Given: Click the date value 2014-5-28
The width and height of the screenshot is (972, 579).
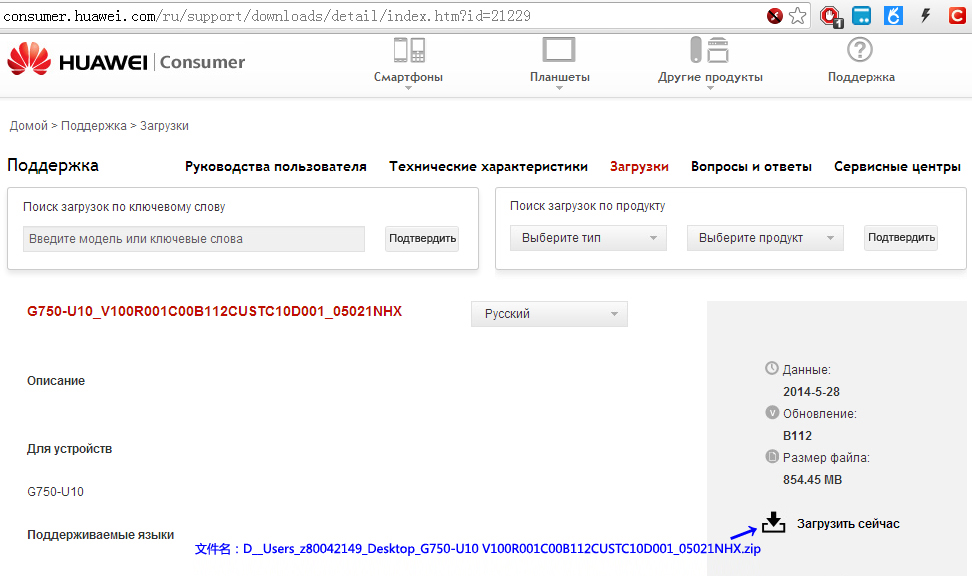Looking at the screenshot, I should click(x=811, y=392).
